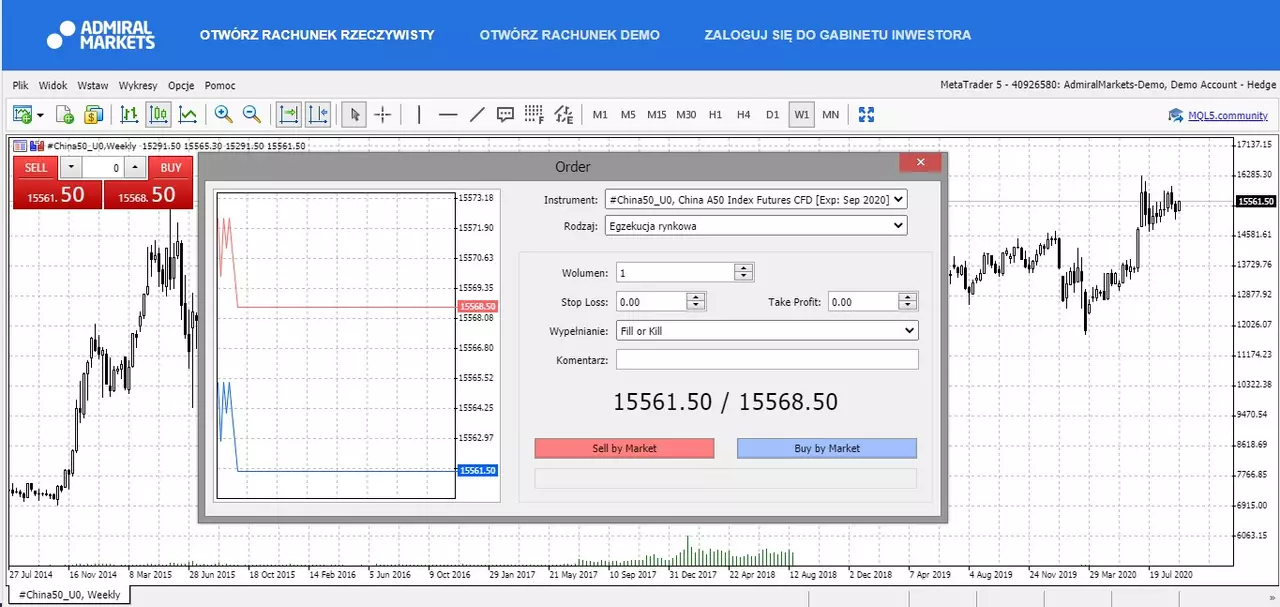Click the fullscreen toggle icon

pos(866,114)
